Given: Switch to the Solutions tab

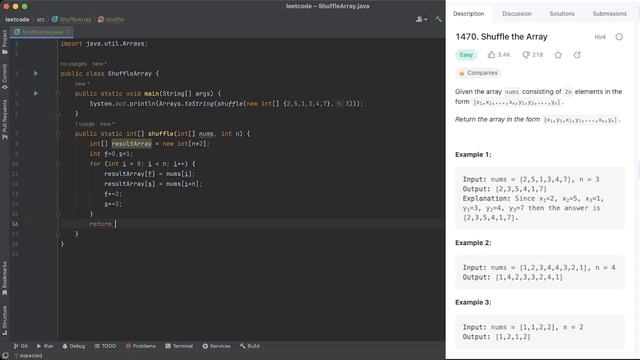Looking at the screenshot, I should (x=562, y=13).
